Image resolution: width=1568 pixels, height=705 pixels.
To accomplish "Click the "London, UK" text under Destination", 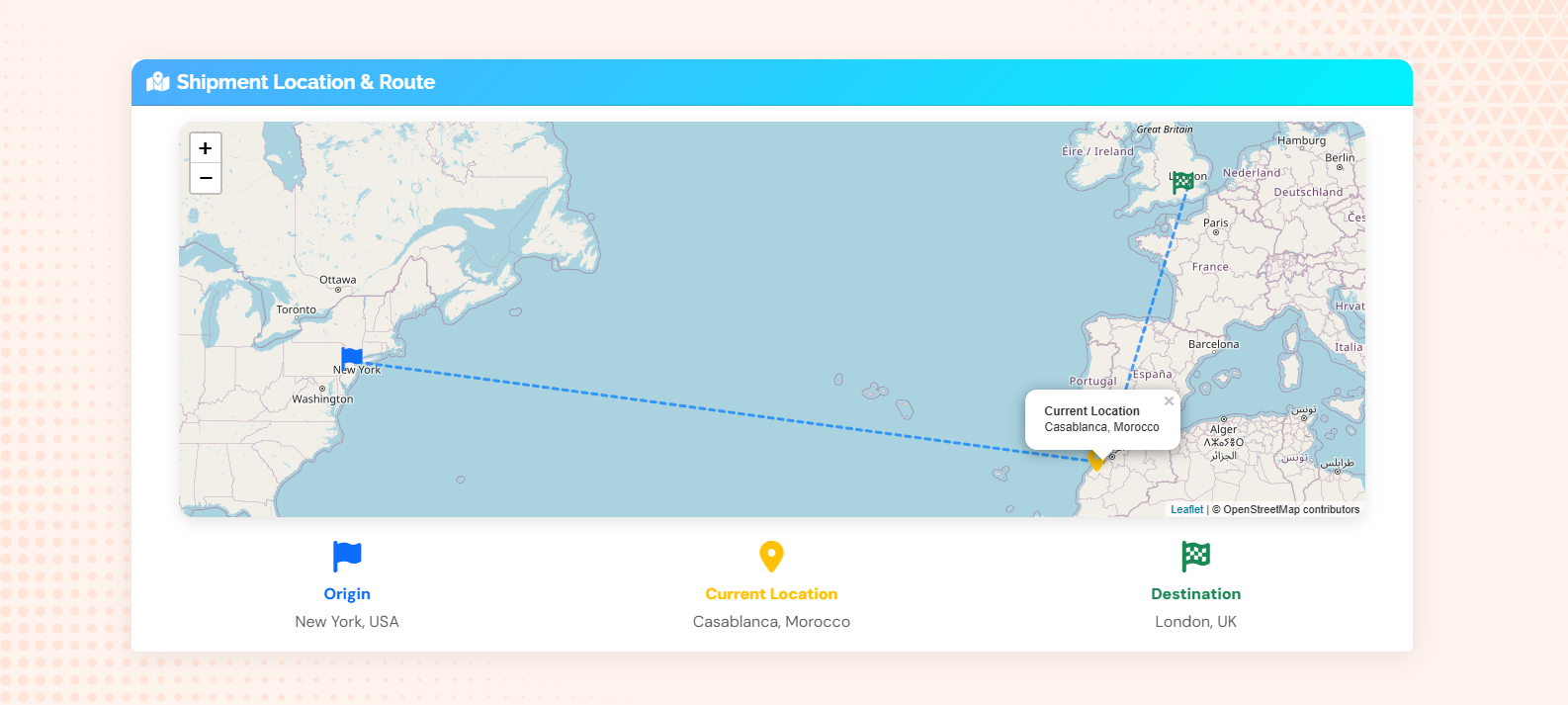I will [1195, 622].
